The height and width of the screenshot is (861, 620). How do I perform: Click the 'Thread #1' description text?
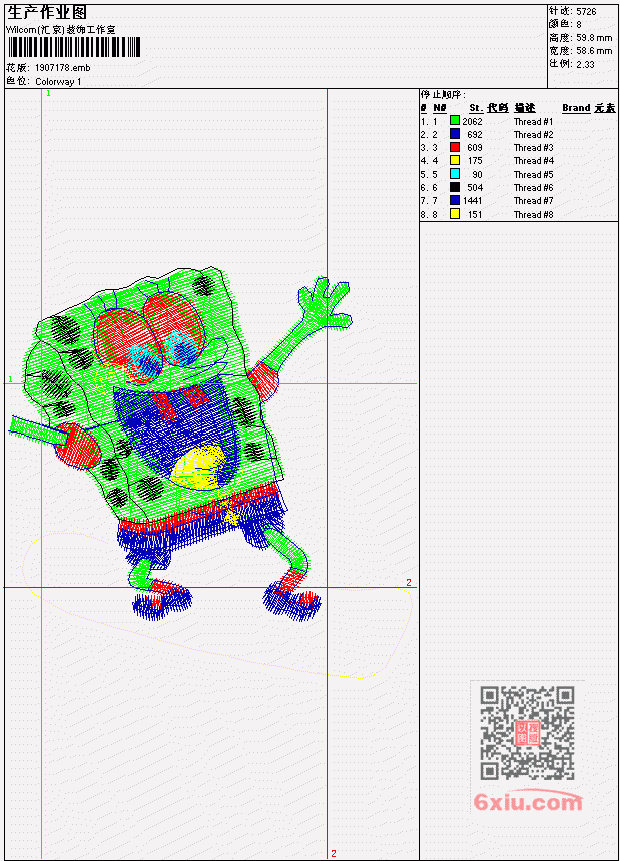pos(533,121)
